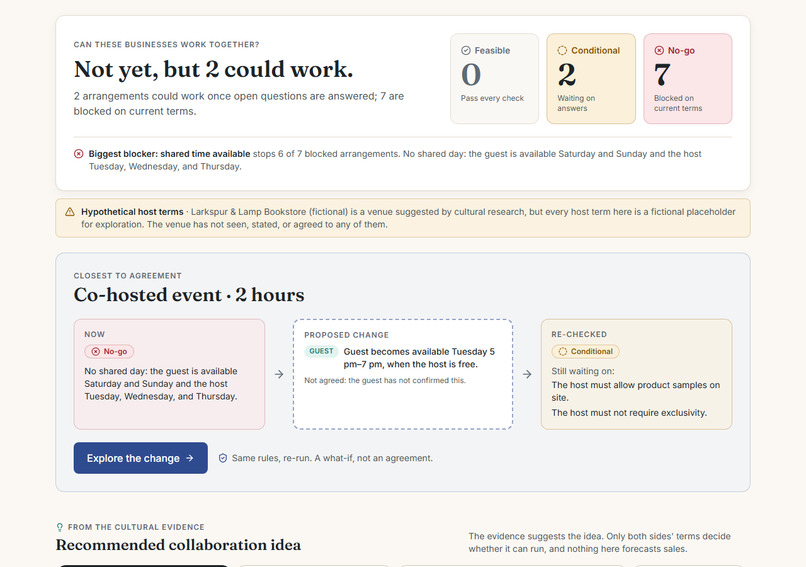Click the "Blocked on current terms" caption

click(678, 103)
